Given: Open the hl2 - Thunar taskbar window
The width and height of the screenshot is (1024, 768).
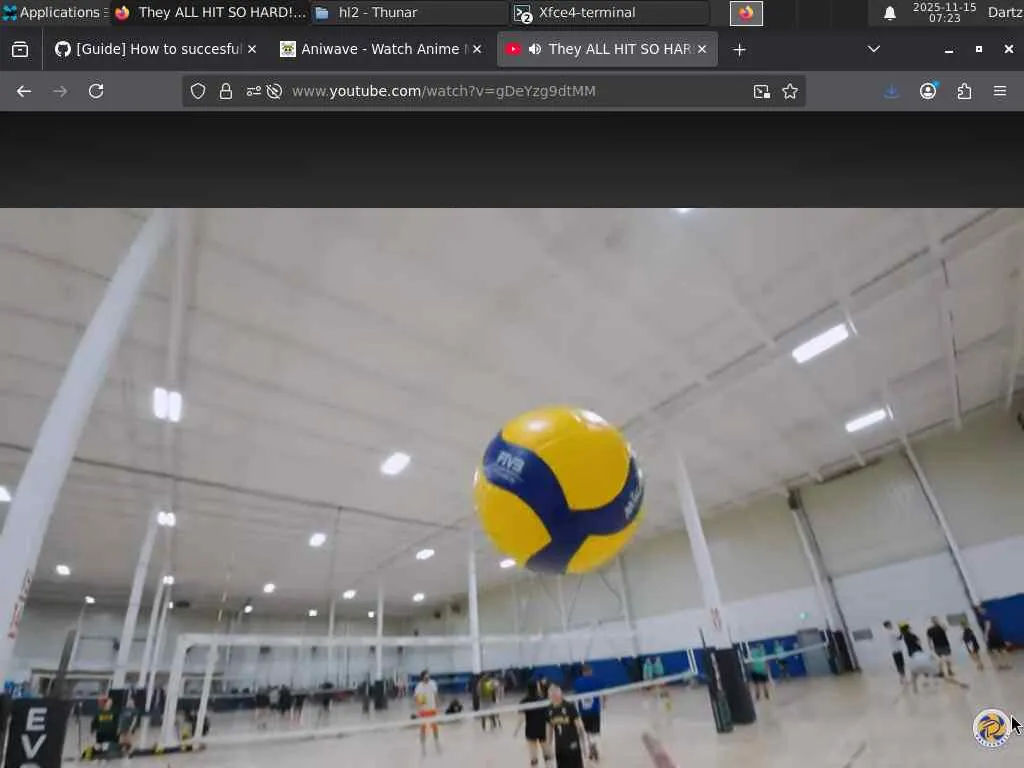Looking at the screenshot, I should (x=410, y=12).
